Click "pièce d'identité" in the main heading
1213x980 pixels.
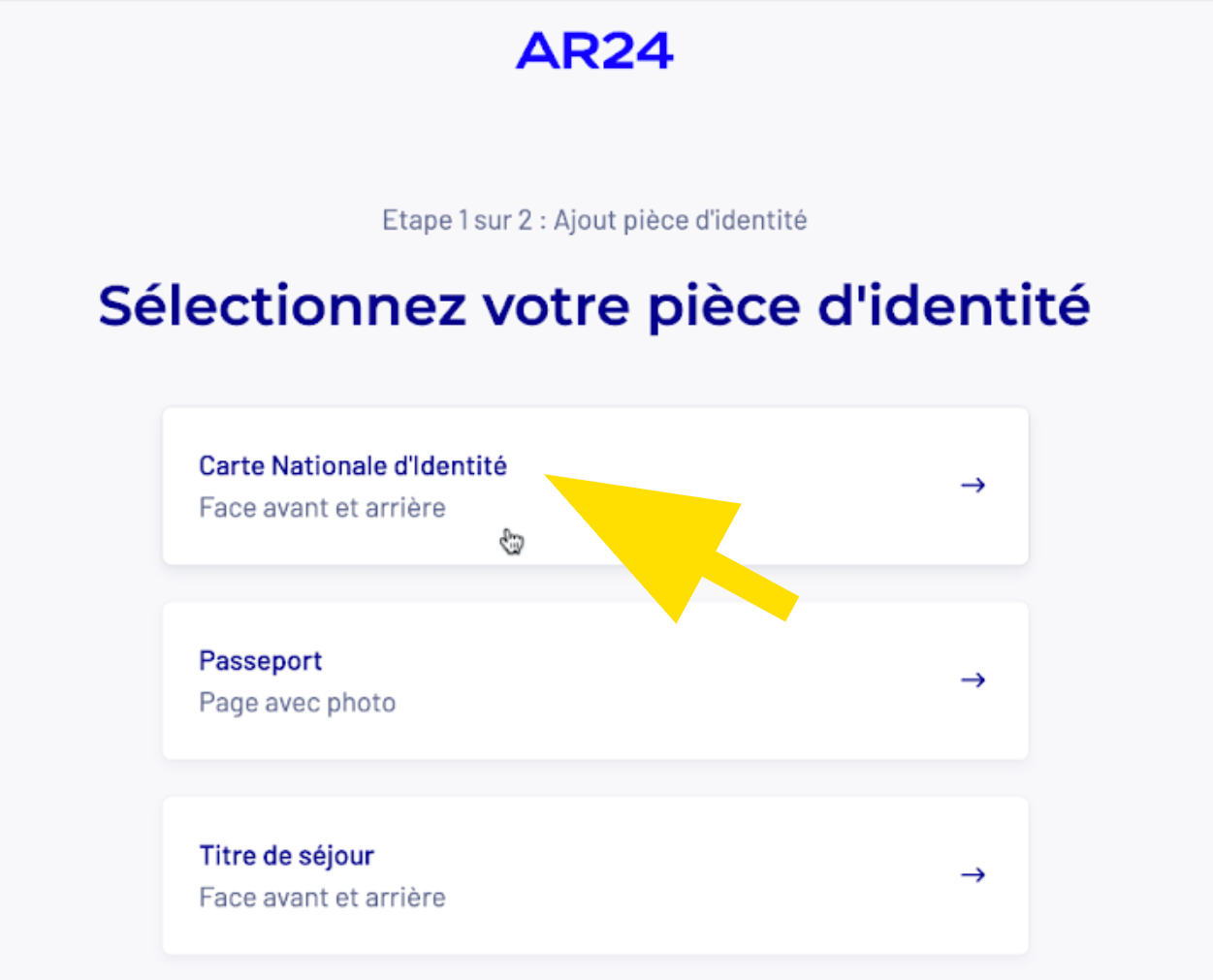click(x=869, y=306)
